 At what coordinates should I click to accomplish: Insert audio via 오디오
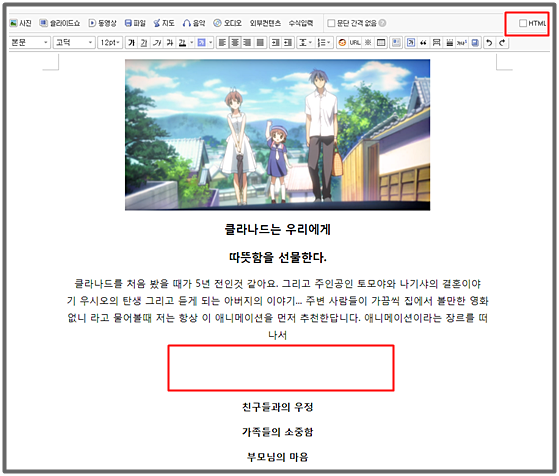coord(227,23)
